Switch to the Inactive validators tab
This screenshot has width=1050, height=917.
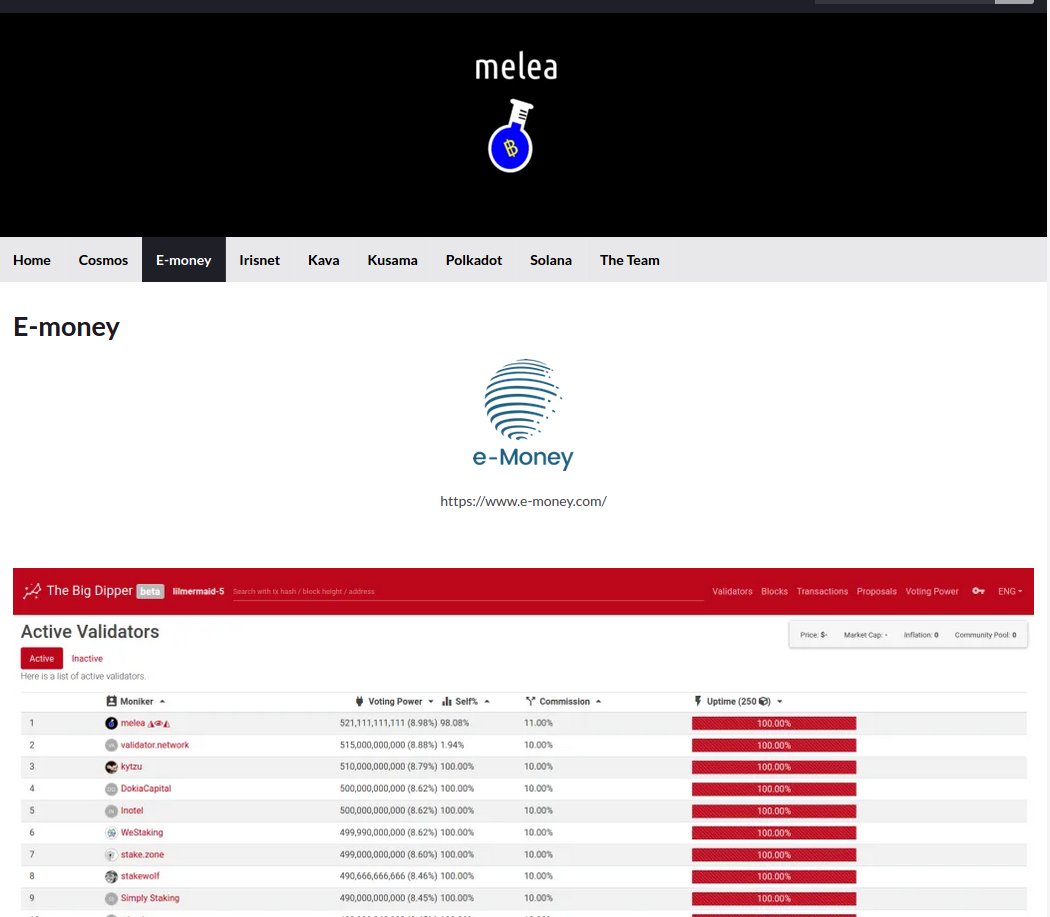(x=87, y=658)
